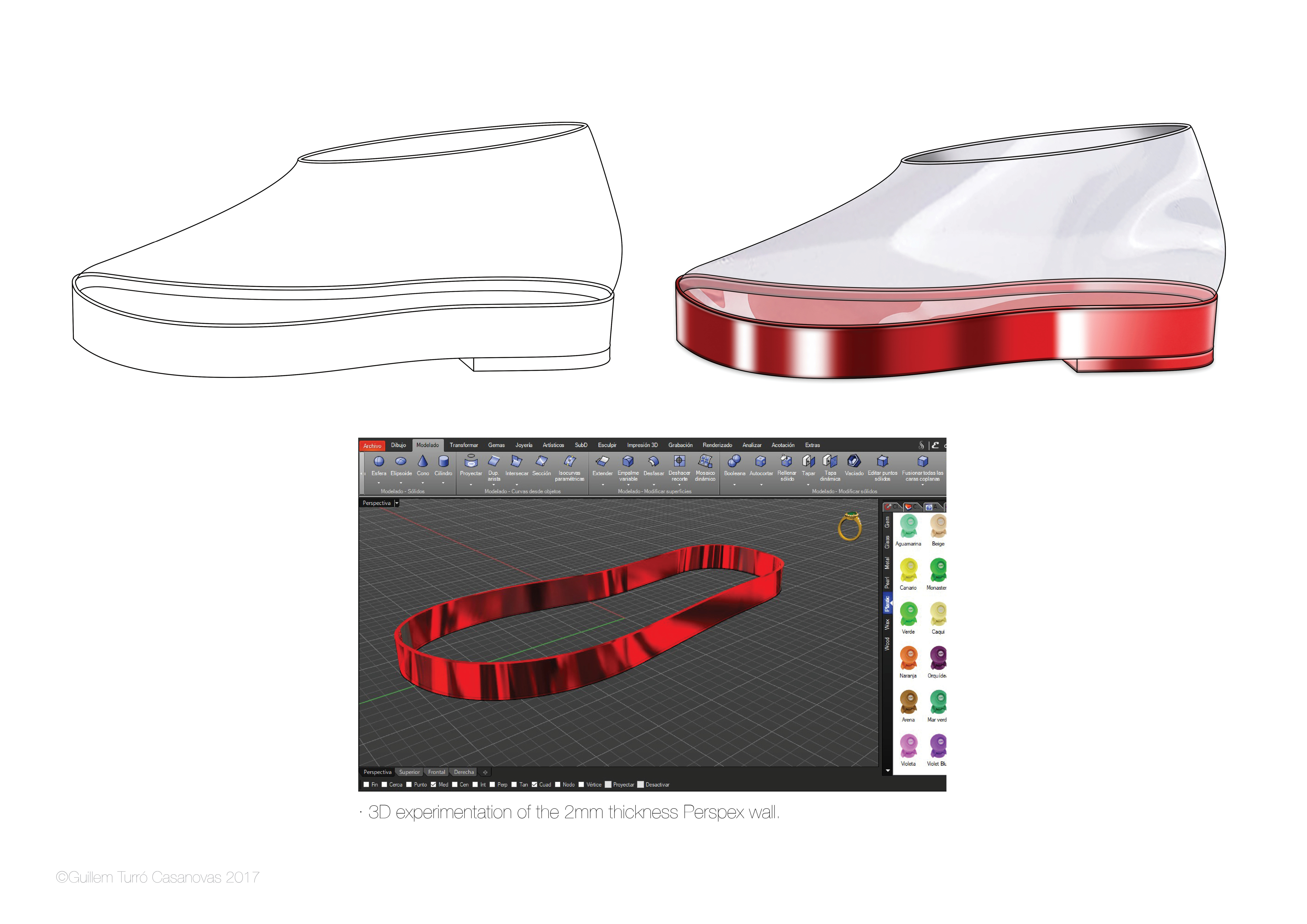
Task: Open the Renderizado ribbon tab
Action: tap(717, 445)
